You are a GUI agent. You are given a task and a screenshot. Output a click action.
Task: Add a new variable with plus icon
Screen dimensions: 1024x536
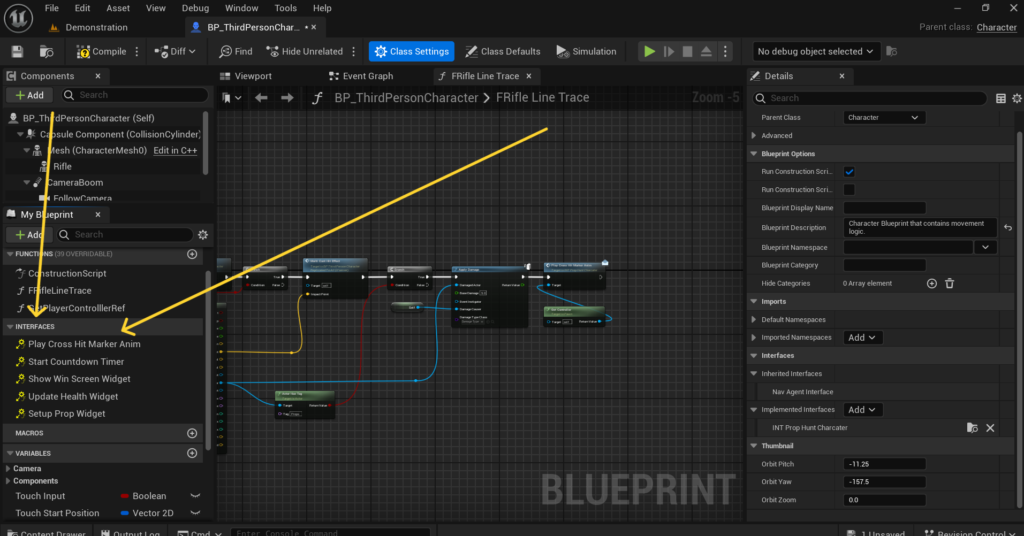click(192, 453)
